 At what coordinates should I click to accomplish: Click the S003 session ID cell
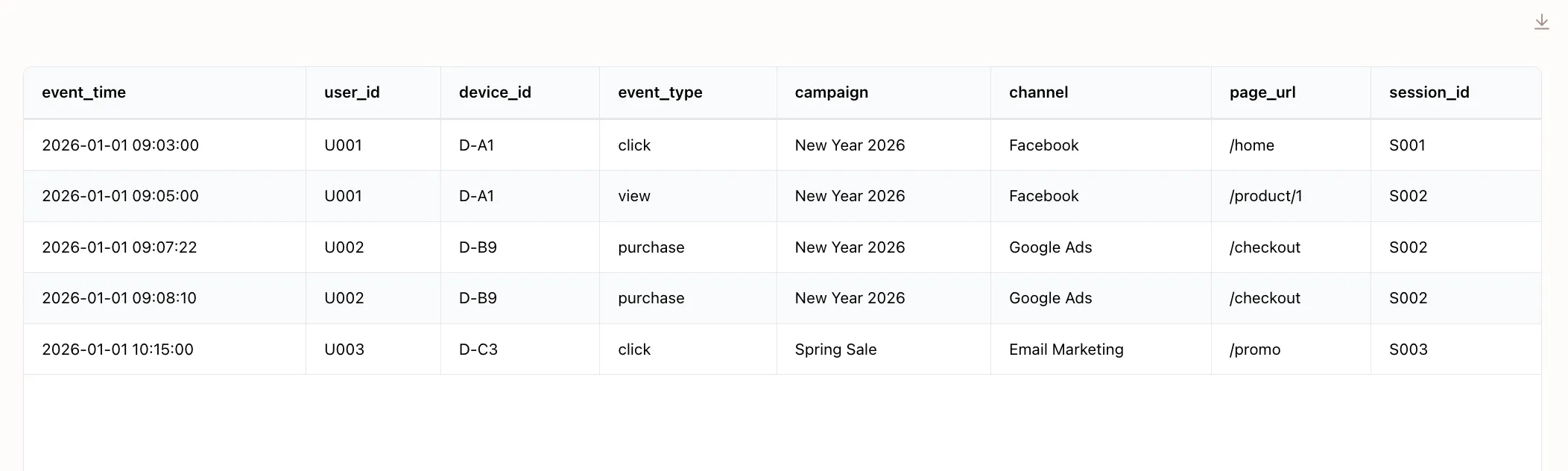pyautogui.click(x=1408, y=350)
